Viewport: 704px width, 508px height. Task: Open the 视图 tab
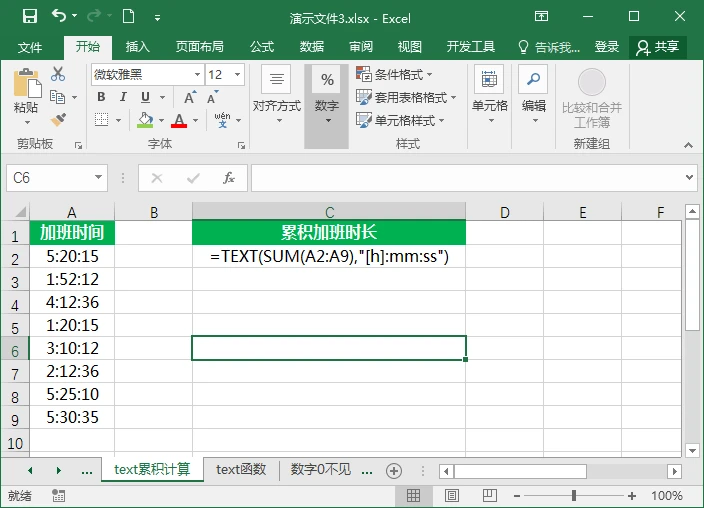tap(409, 47)
